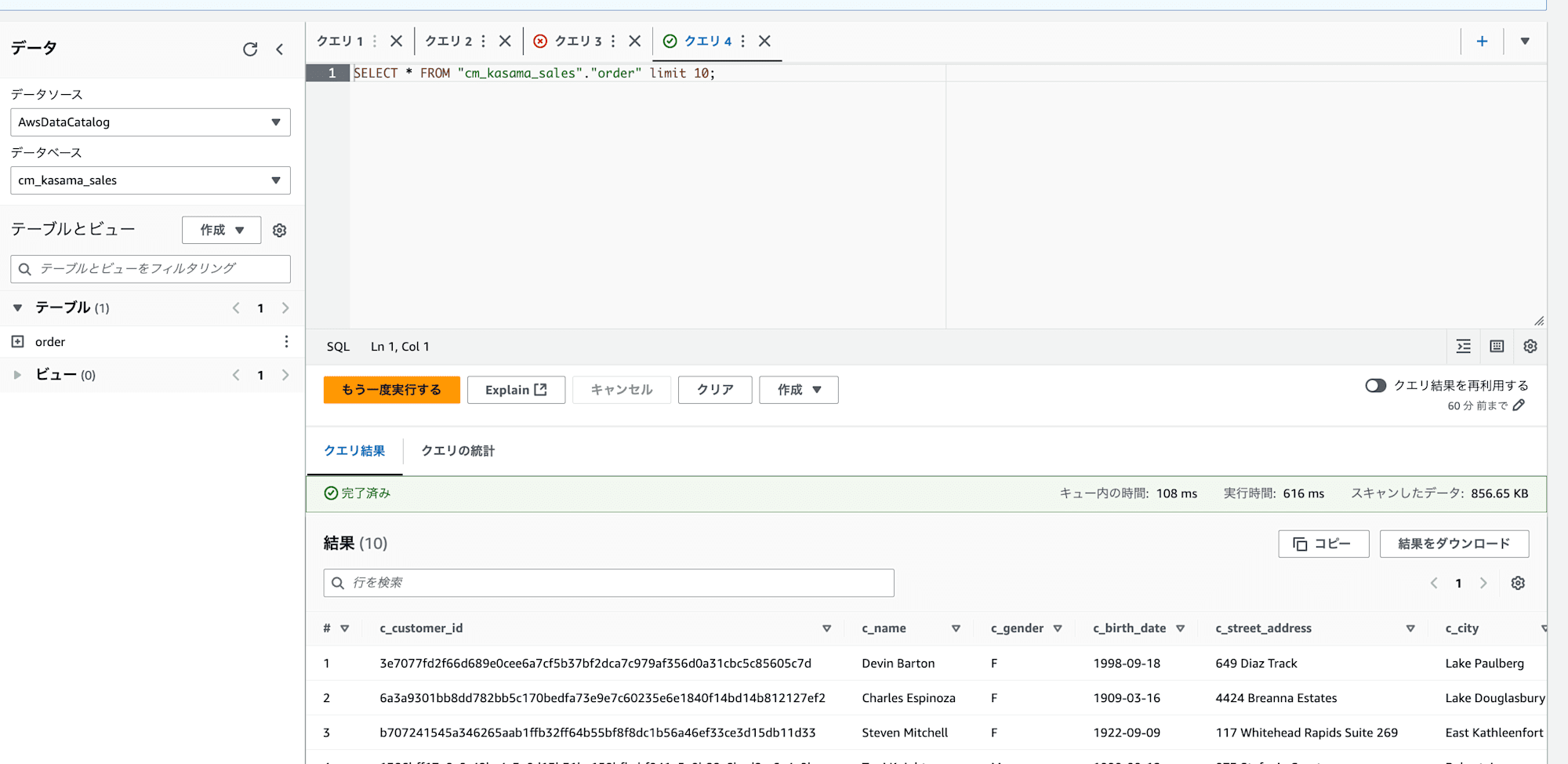The width and height of the screenshot is (1568, 764).
Task: Expand the ビュー section
Action: 17,375
